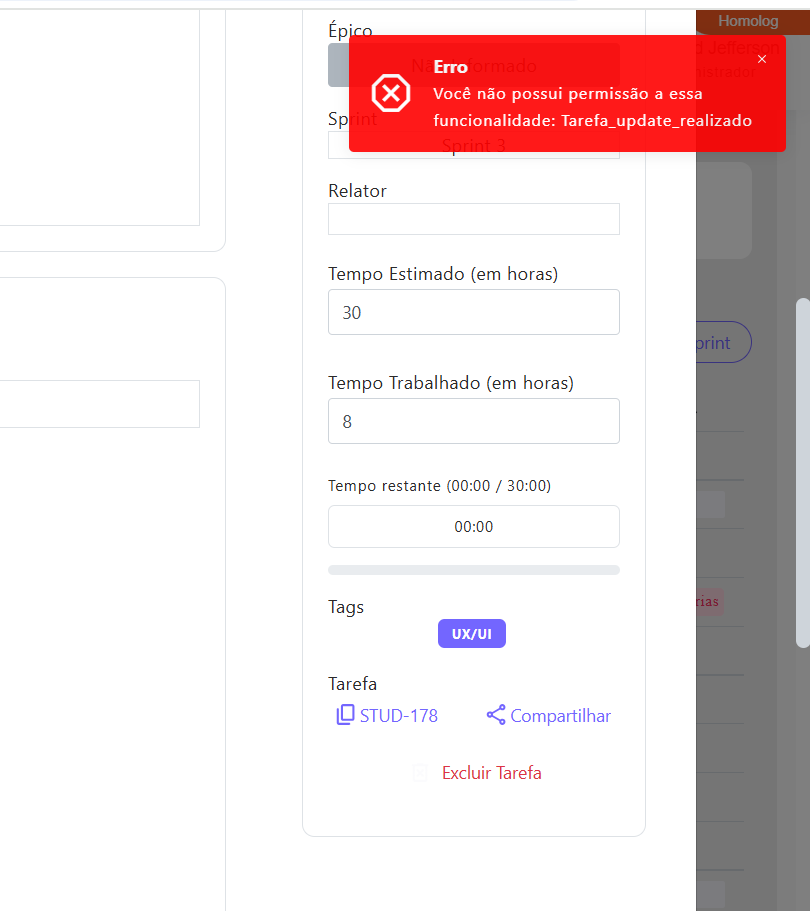Click the time progress bar under Tempo restante
The image size is (810, 911).
pyautogui.click(x=473, y=570)
